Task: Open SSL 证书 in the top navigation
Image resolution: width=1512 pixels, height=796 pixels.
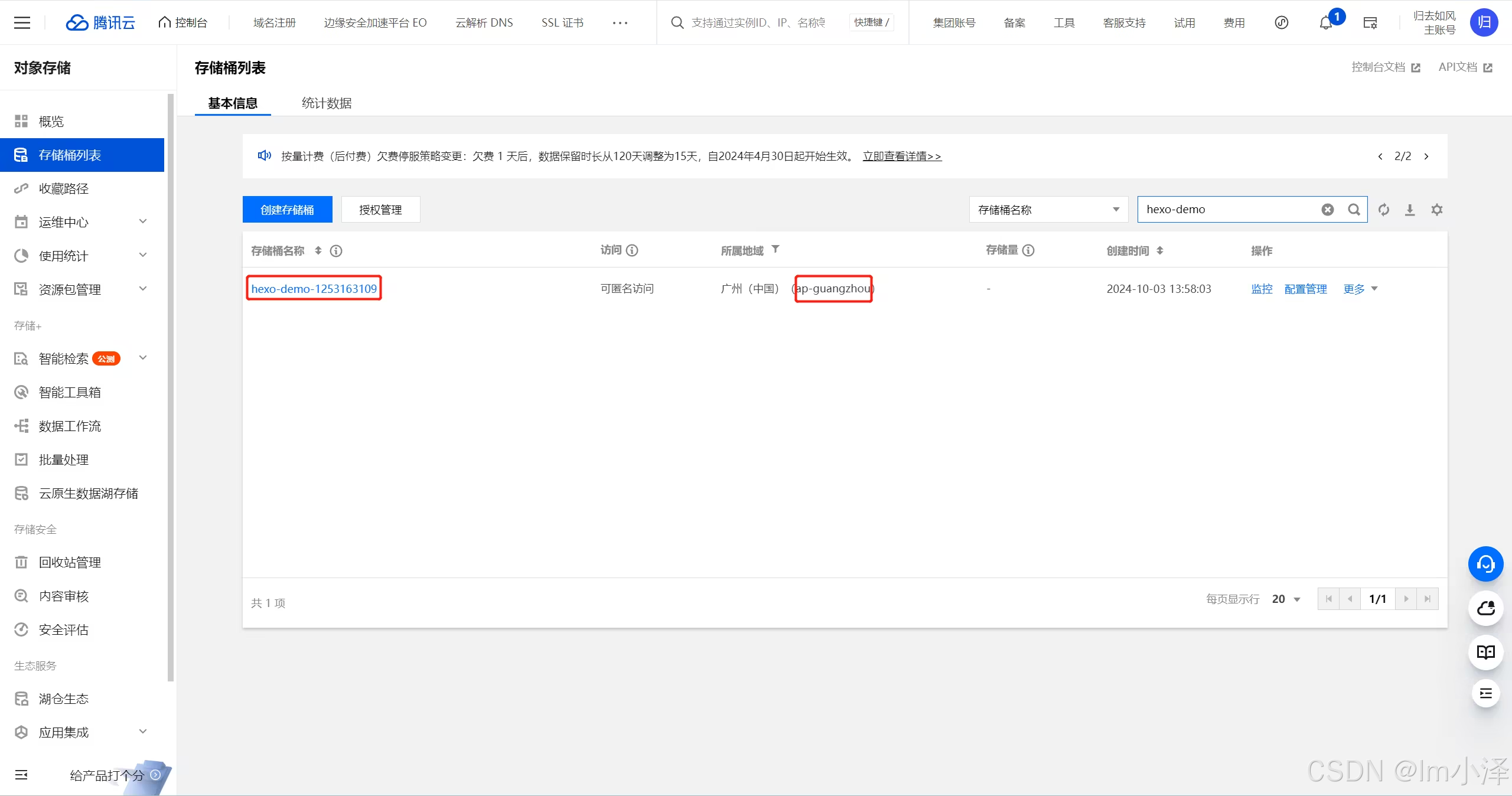Action: tap(562, 22)
